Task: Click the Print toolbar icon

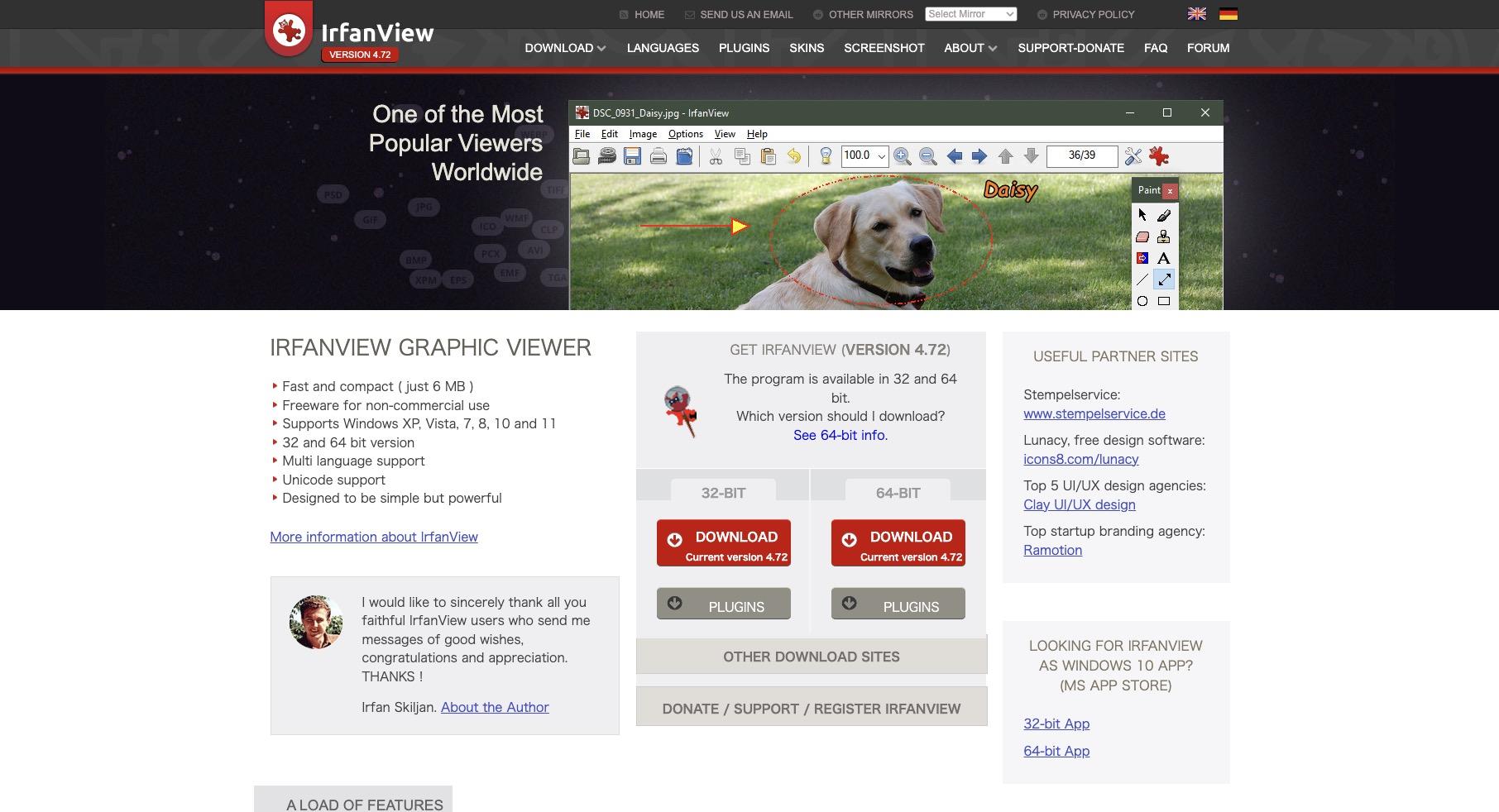Action: click(658, 156)
